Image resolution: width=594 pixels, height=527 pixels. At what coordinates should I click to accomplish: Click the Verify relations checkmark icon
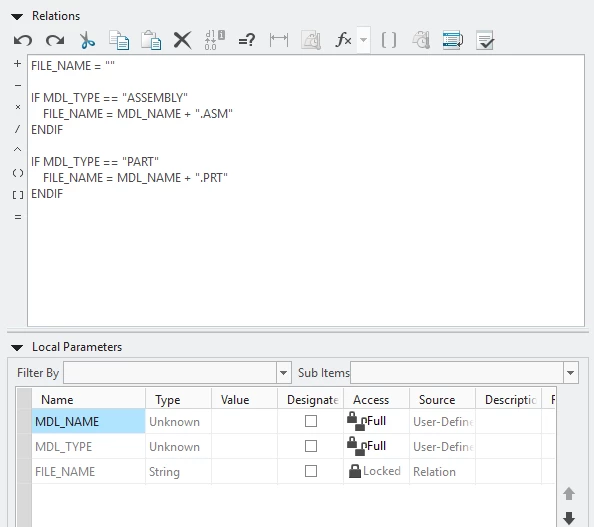[x=485, y=40]
